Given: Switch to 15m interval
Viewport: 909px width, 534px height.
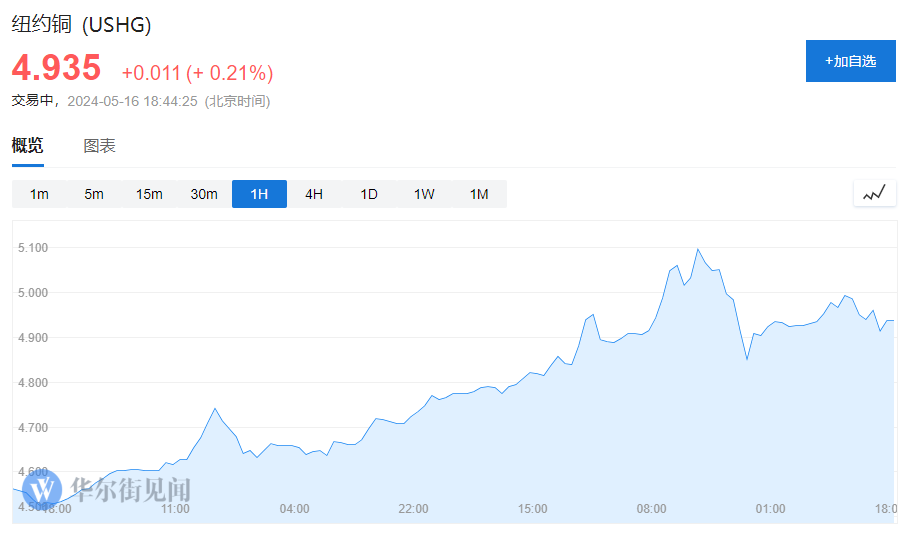Looking at the screenshot, I should tap(149, 194).
